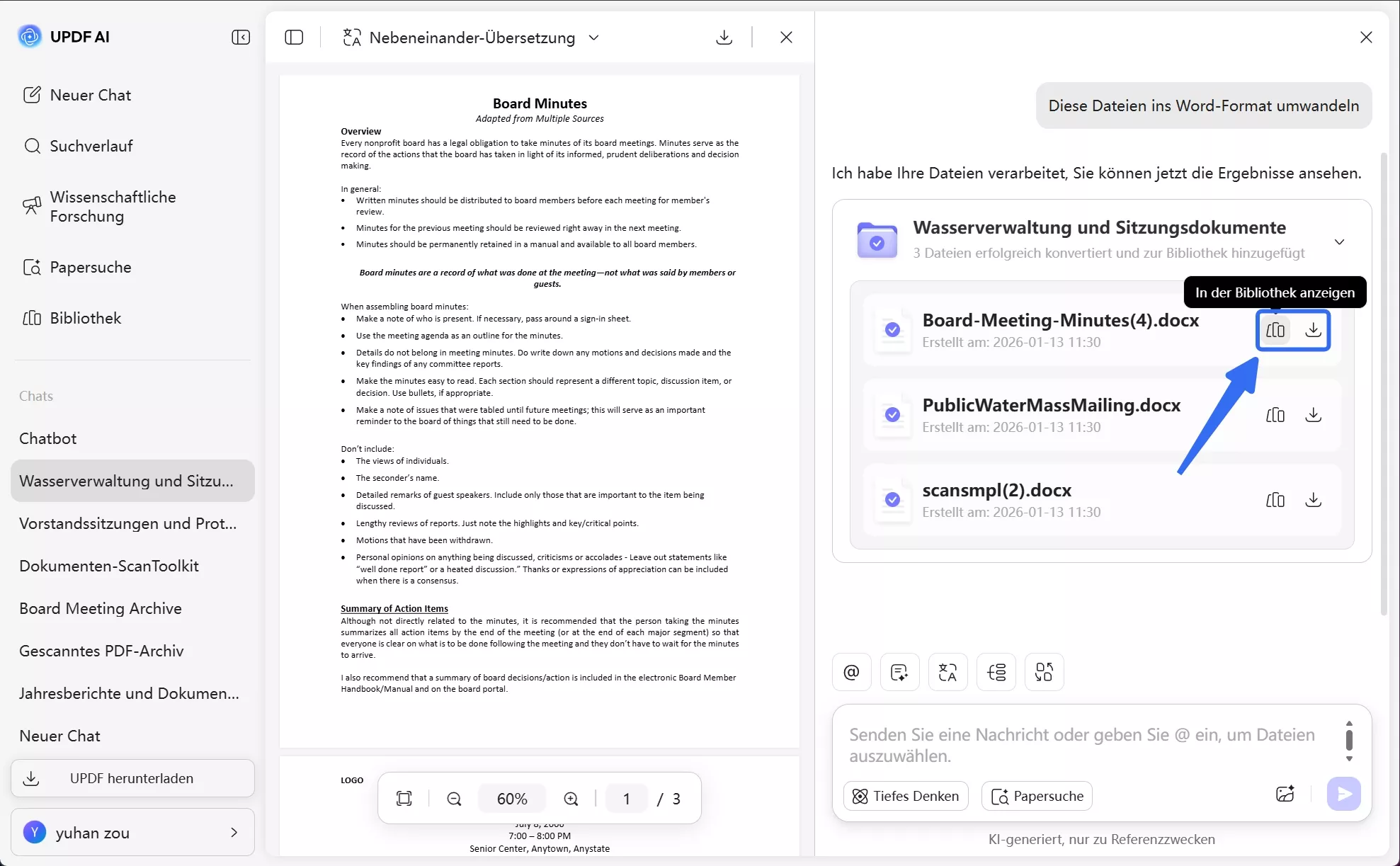Click the @ mention files icon
Screen dimensions: 1400x866
851,672
